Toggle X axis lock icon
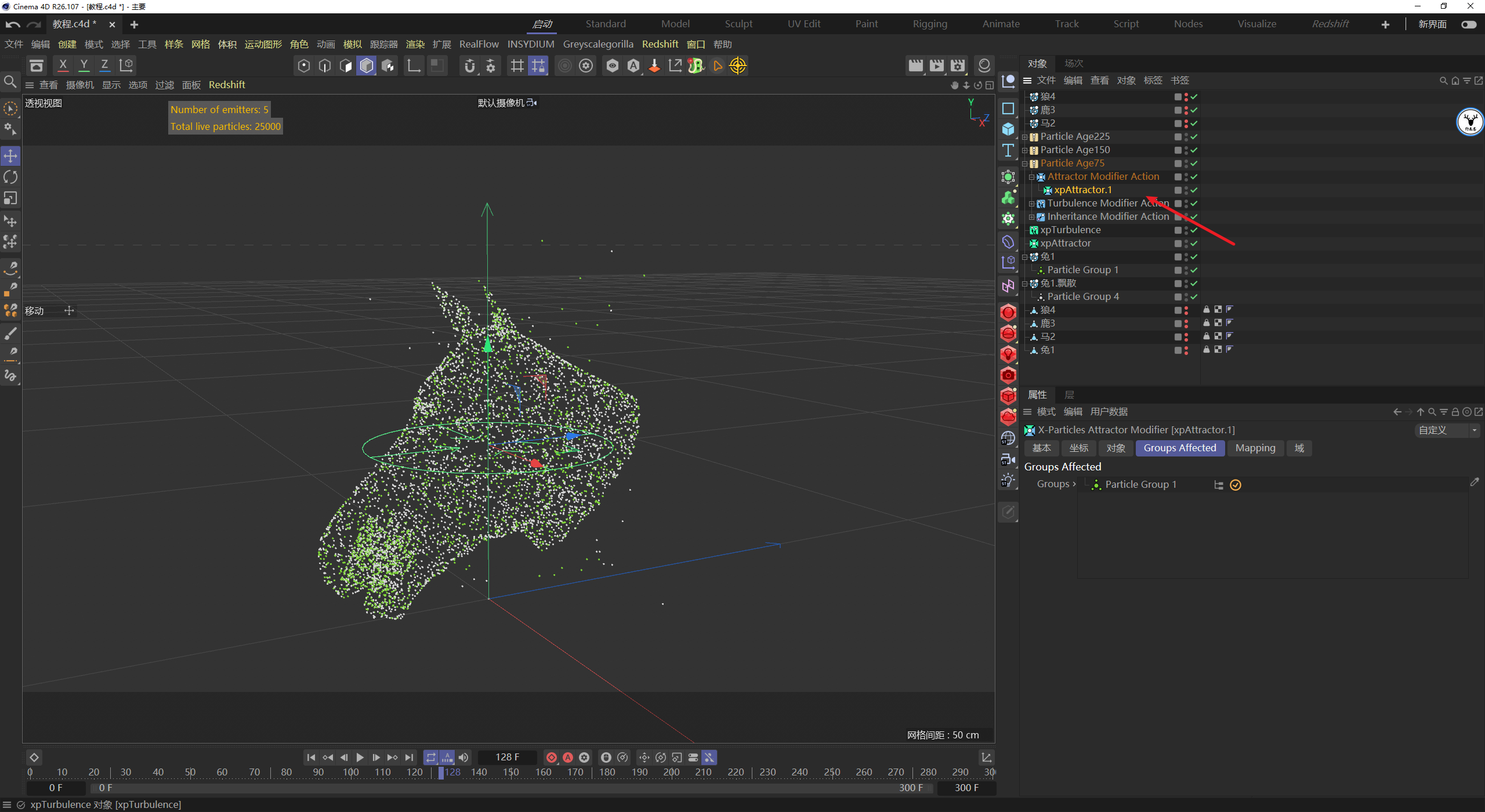This screenshot has width=1485, height=812. (x=63, y=66)
